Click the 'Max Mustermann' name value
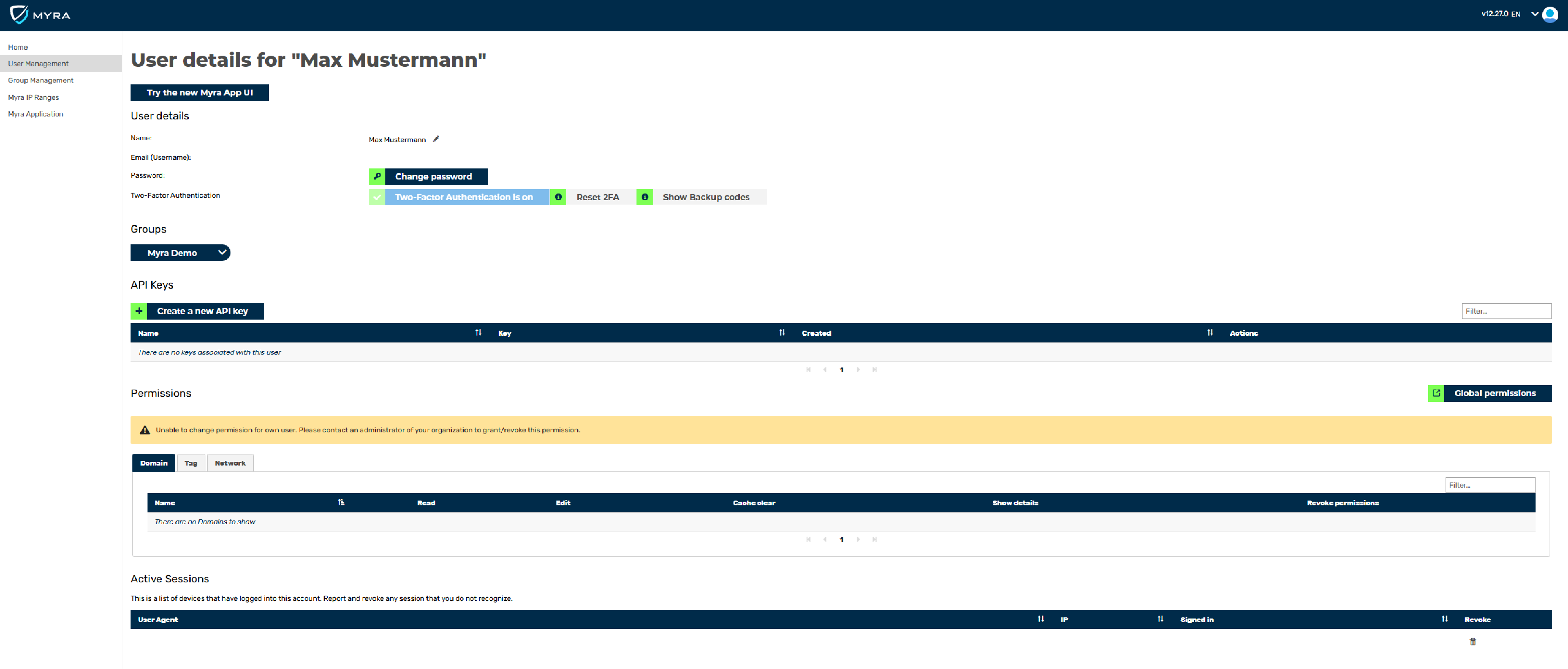 [397, 139]
